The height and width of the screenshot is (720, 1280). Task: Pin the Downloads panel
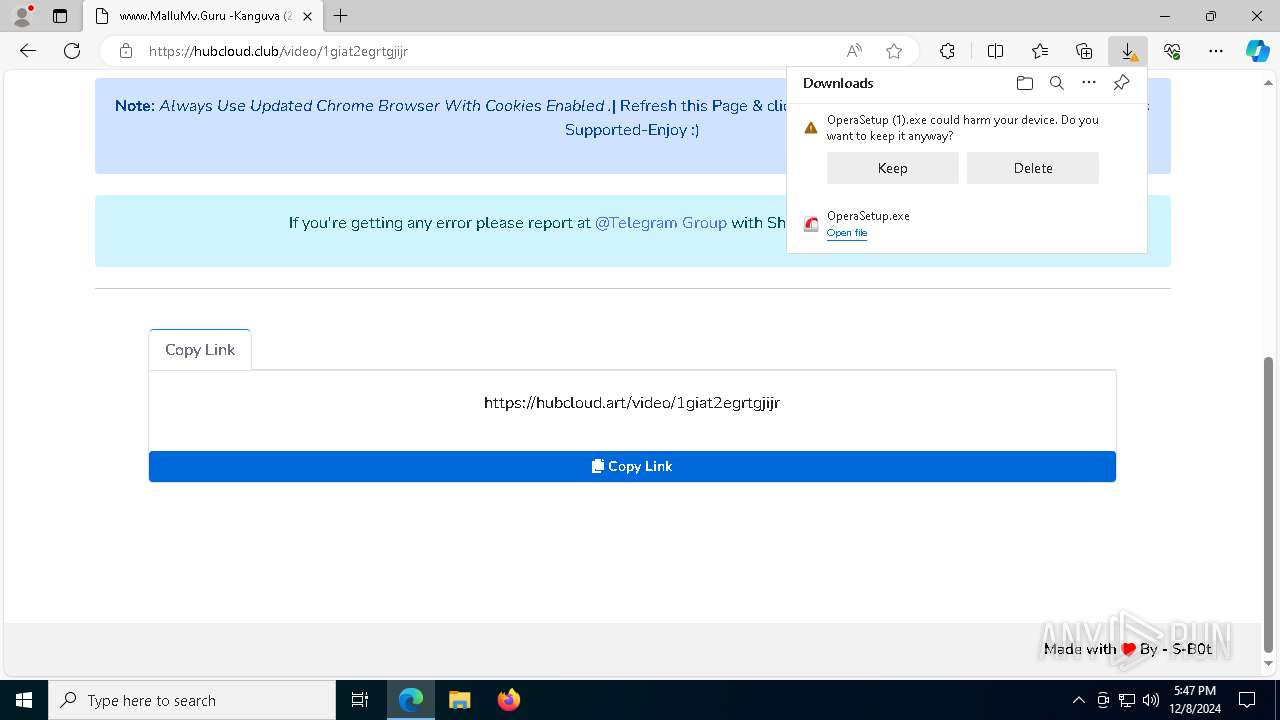[1122, 83]
